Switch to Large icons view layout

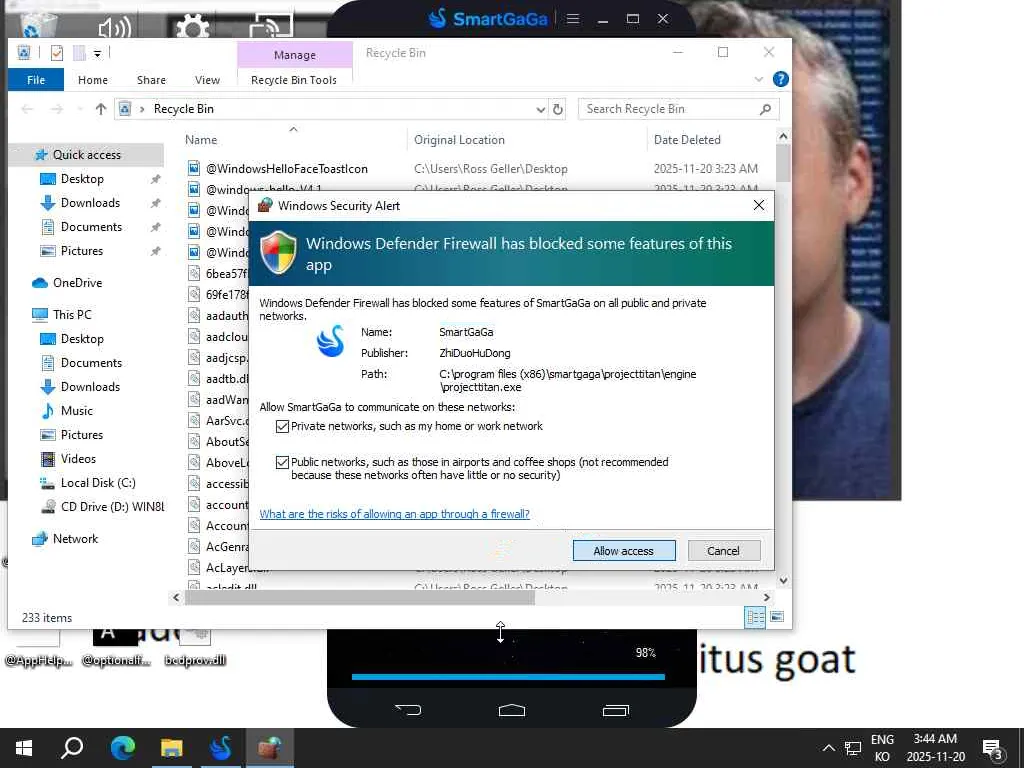(777, 617)
